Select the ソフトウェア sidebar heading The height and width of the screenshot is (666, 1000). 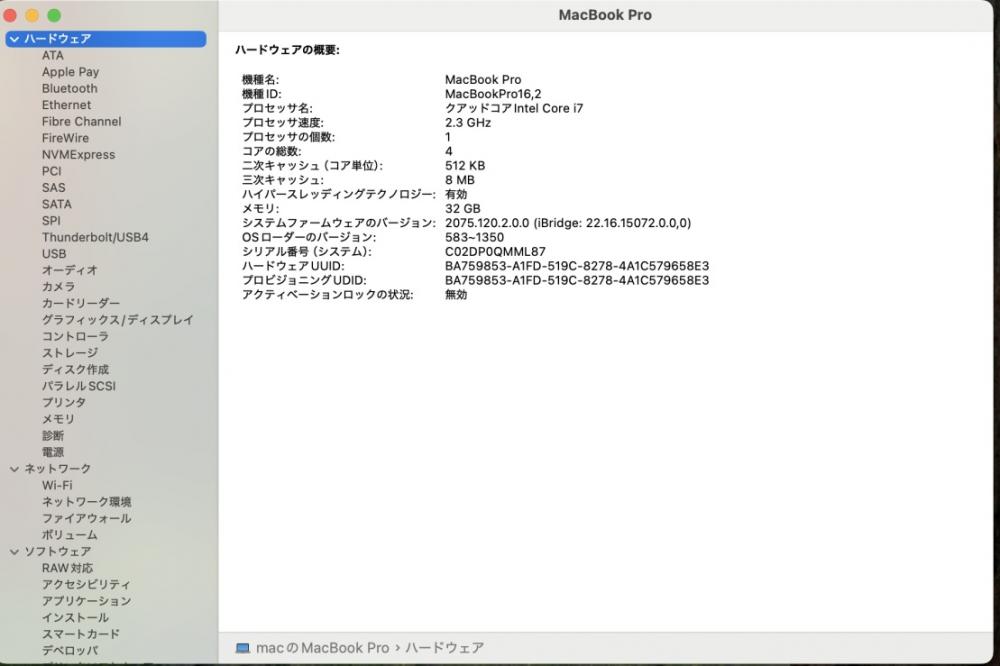tap(57, 552)
